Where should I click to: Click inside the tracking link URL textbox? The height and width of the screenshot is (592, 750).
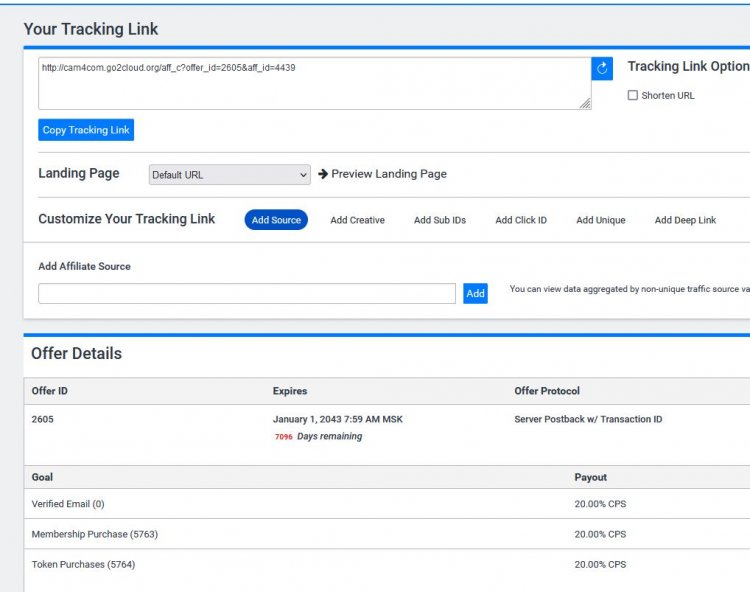pos(315,83)
